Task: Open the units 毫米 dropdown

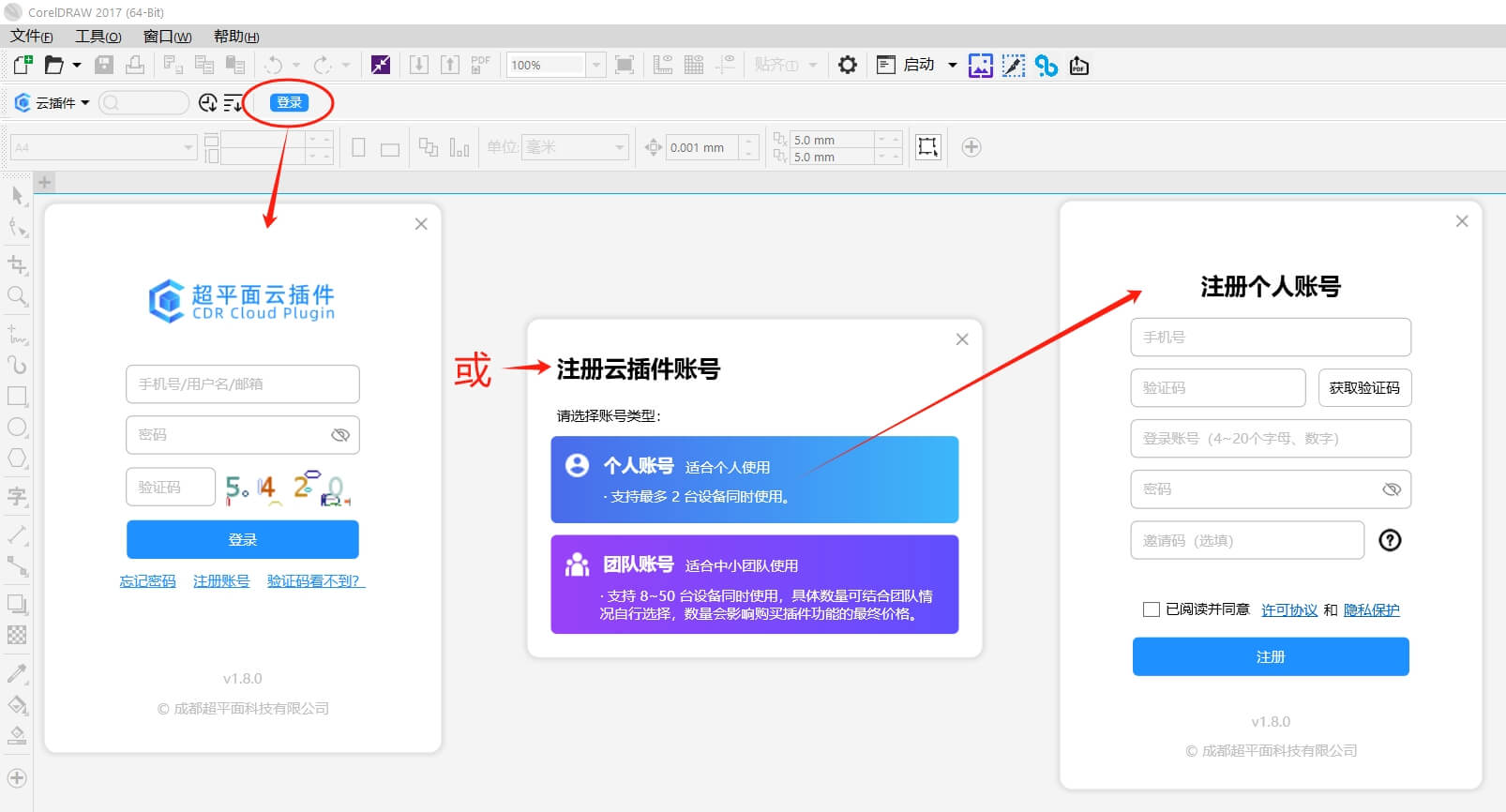Action: (620, 147)
